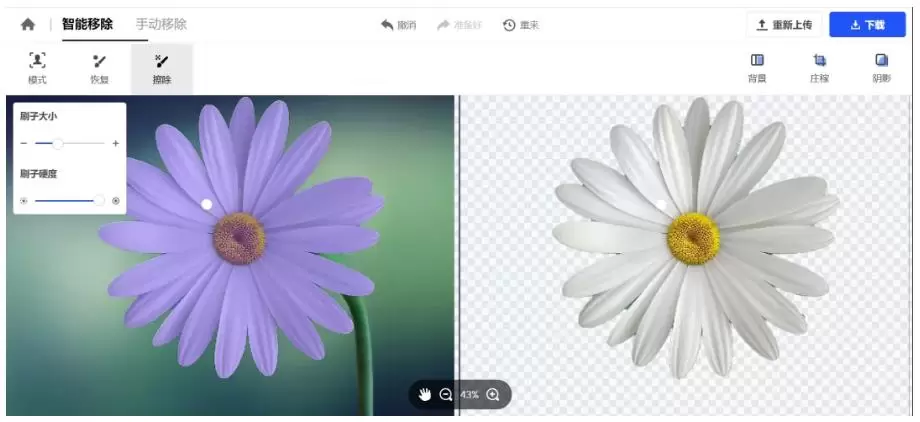This screenshot has height=422, width=920.
Task: Click the blue 下载 download button
Action: click(x=867, y=25)
